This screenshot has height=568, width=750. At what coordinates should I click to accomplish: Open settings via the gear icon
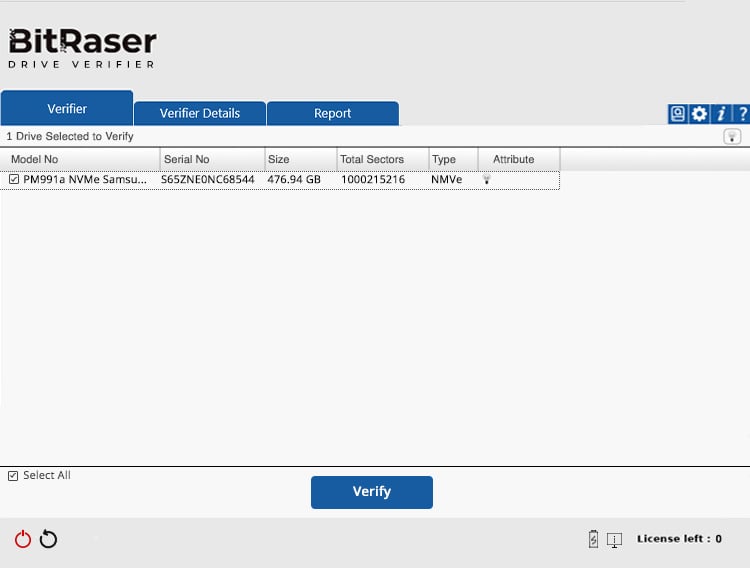point(699,114)
